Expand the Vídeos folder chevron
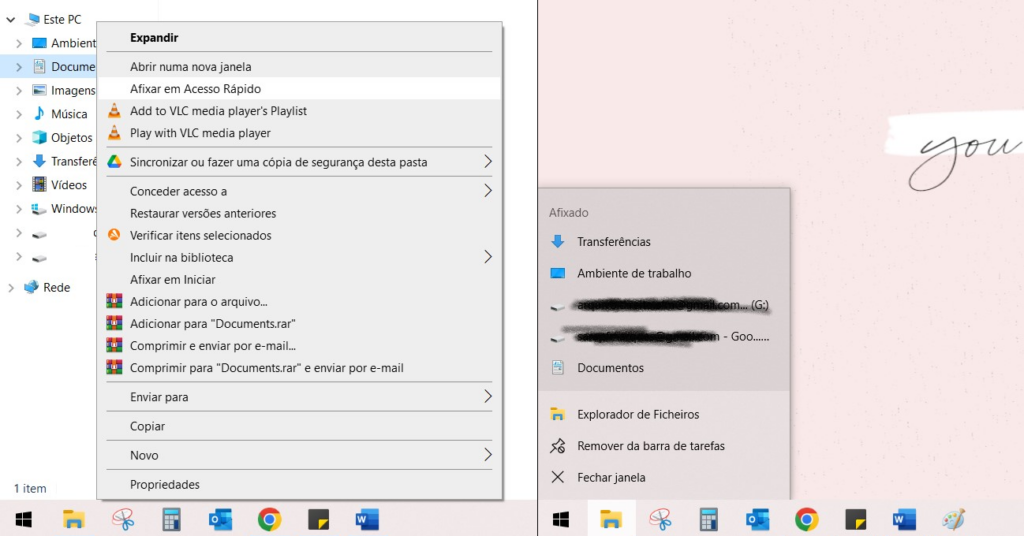This screenshot has height=536, width=1024. point(19,185)
